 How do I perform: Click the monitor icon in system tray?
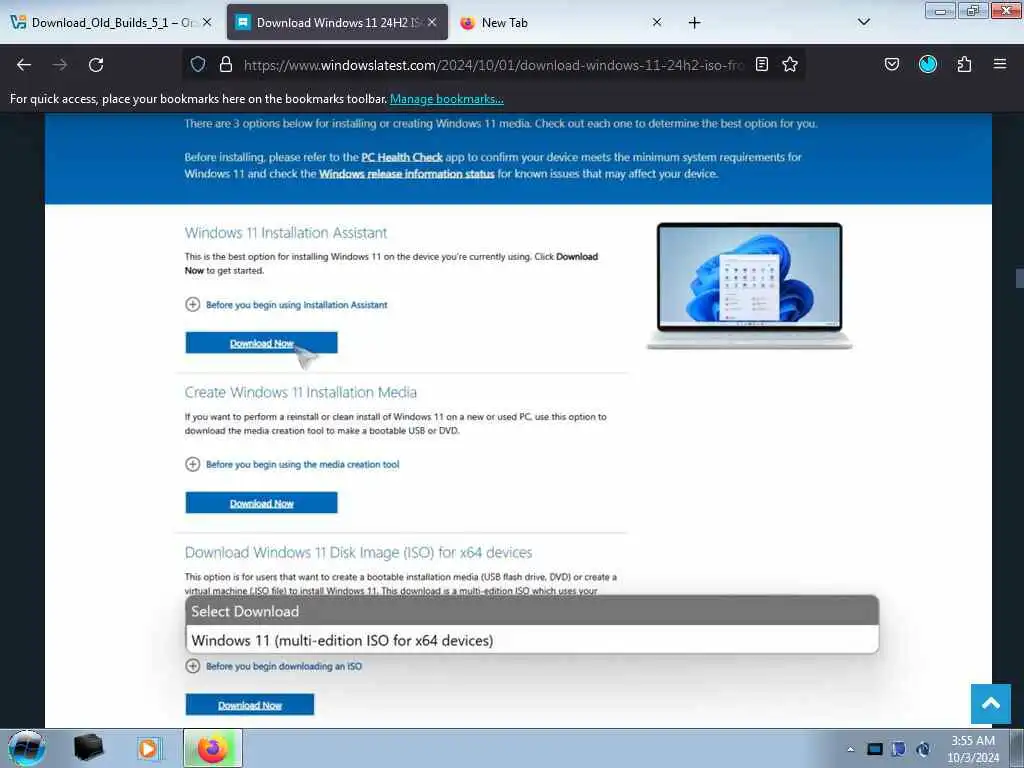pos(874,749)
